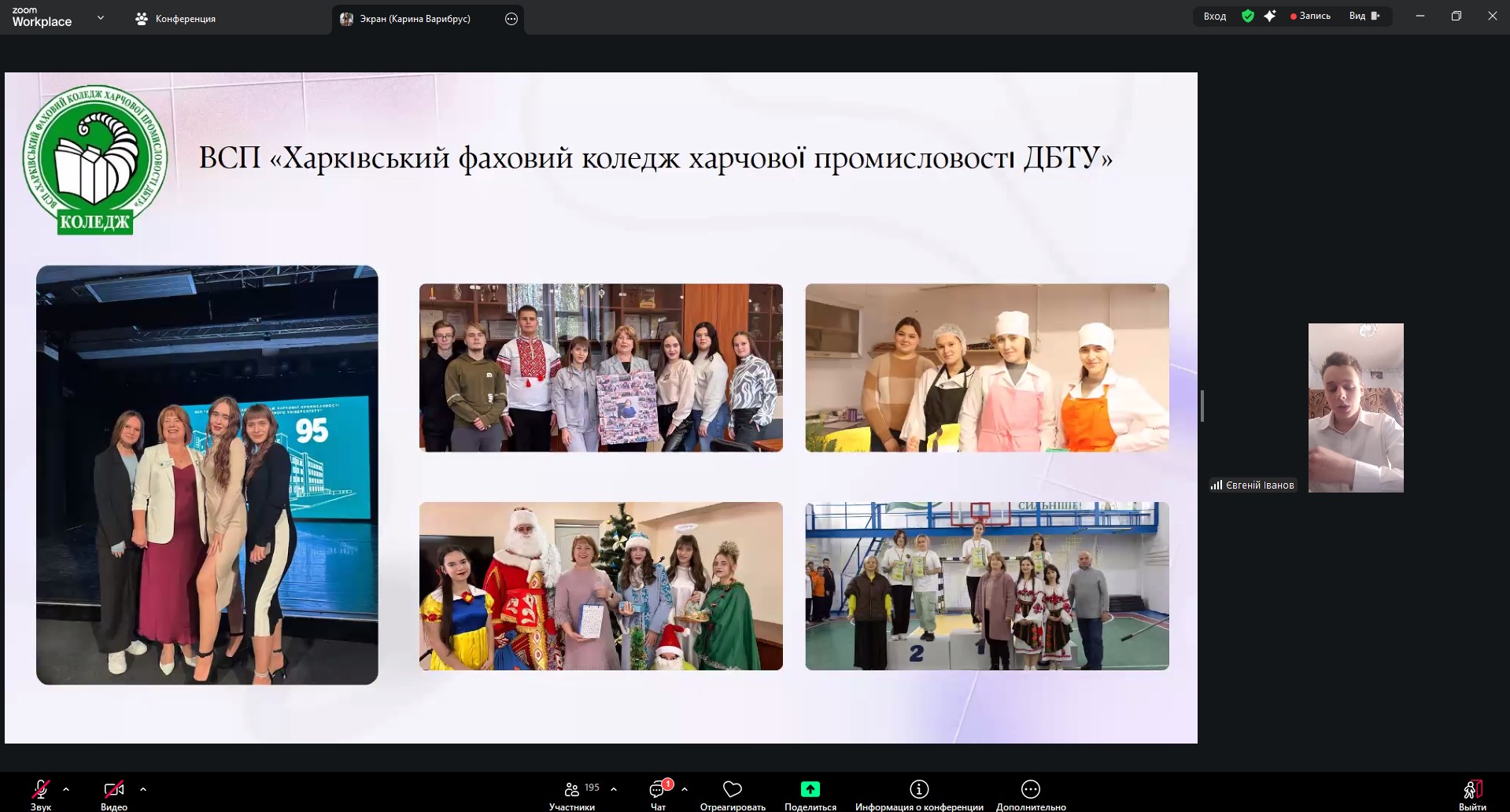The width and height of the screenshot is (1510, 812).
Task: Open the Вид view layout menu
Action: click(1364, 16)
